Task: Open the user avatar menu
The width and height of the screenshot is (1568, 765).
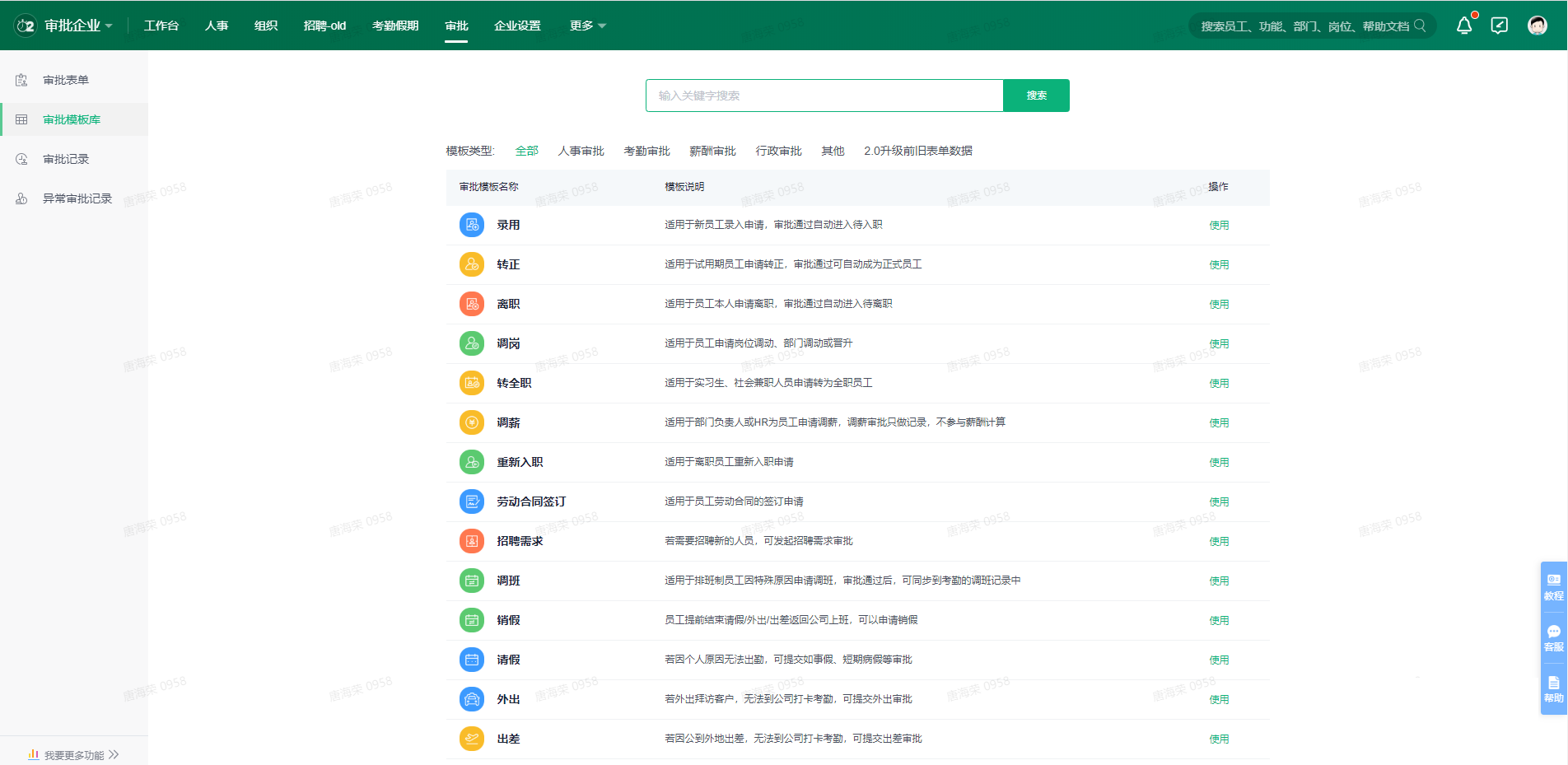Action: [1538, 26]
